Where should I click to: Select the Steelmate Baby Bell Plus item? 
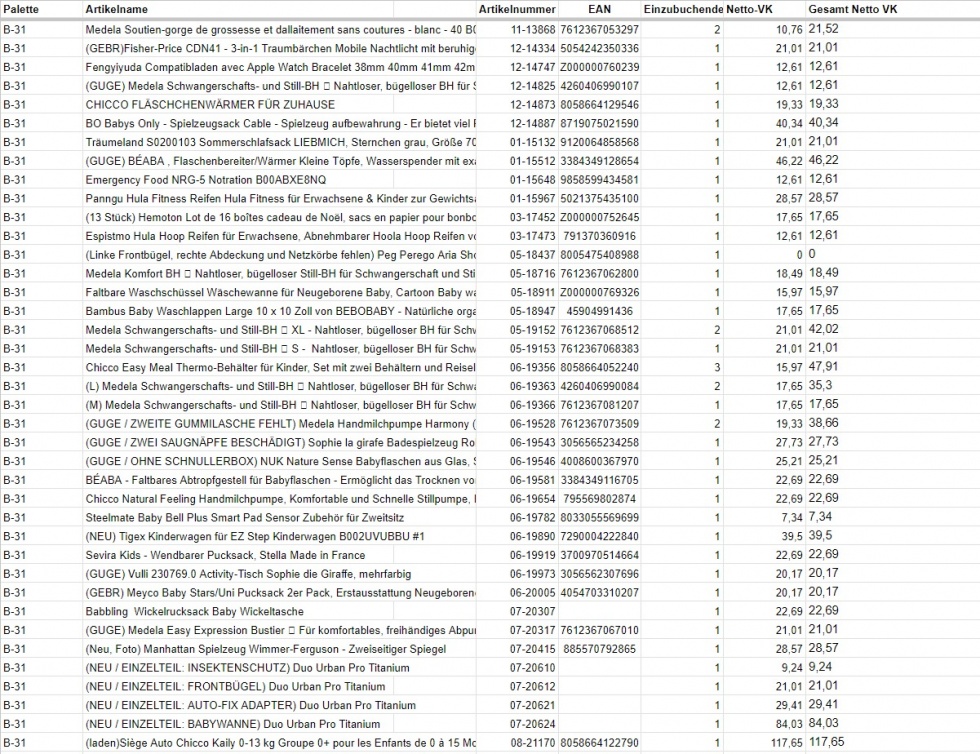pos(244,517)
